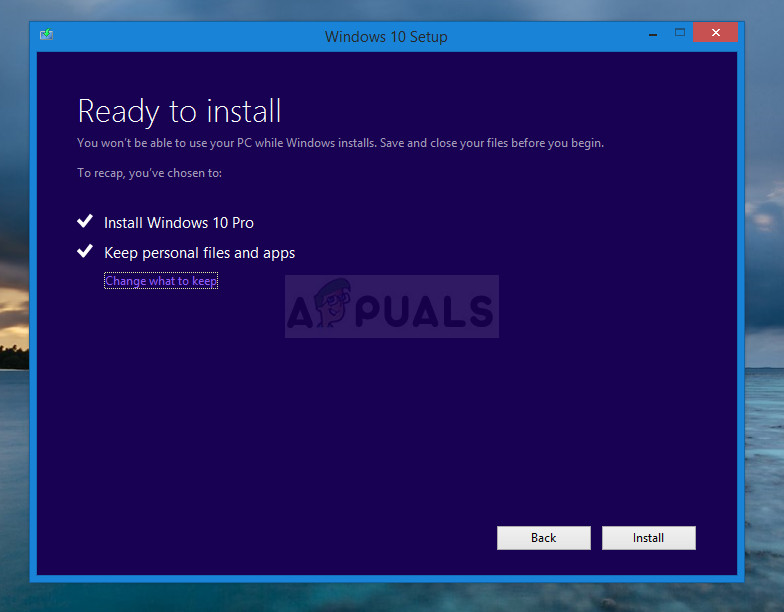Select the 'Keep personal files and apps' text
The width and height of the screenshot is (784, 612).
200,253
